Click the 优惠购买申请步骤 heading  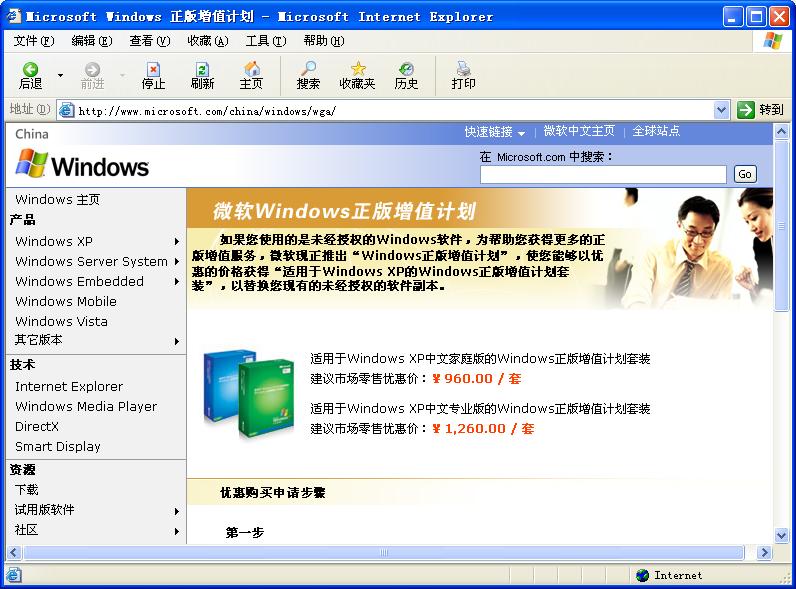pyautogui.click(x=273, y=493)
